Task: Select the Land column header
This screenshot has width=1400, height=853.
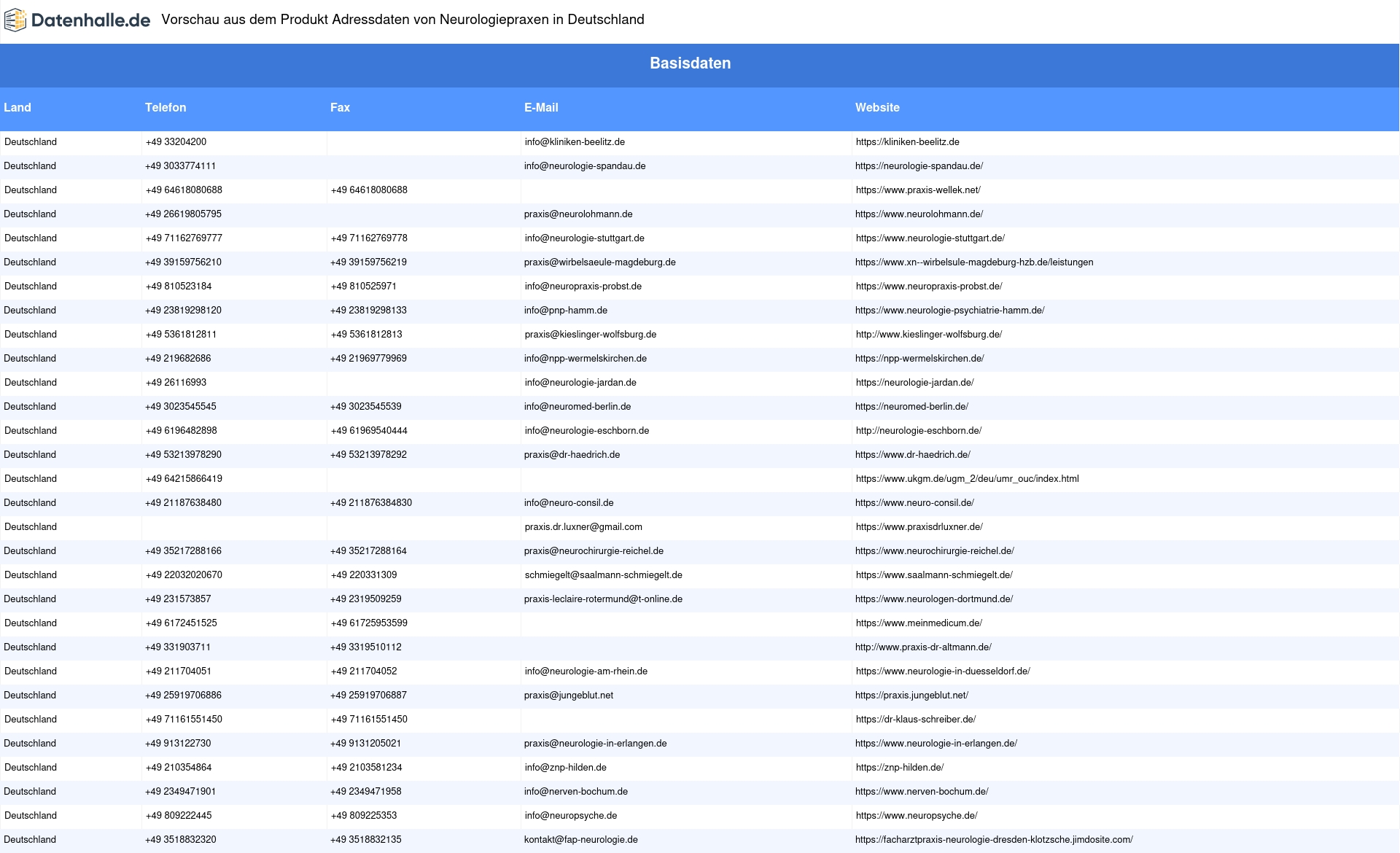Action: click(x=17, y=107)
